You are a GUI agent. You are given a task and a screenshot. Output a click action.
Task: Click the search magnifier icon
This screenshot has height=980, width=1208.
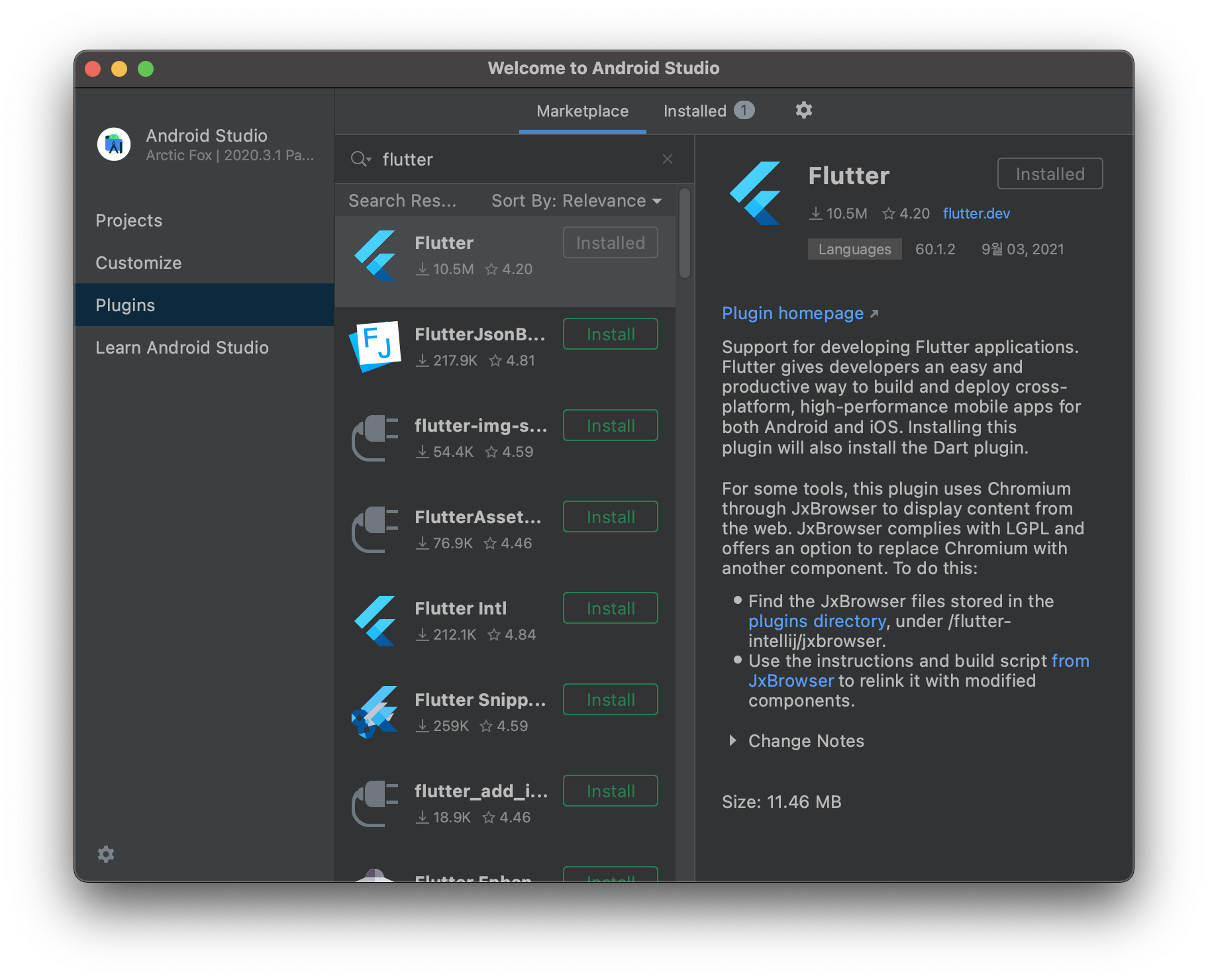tap(360, 159)
